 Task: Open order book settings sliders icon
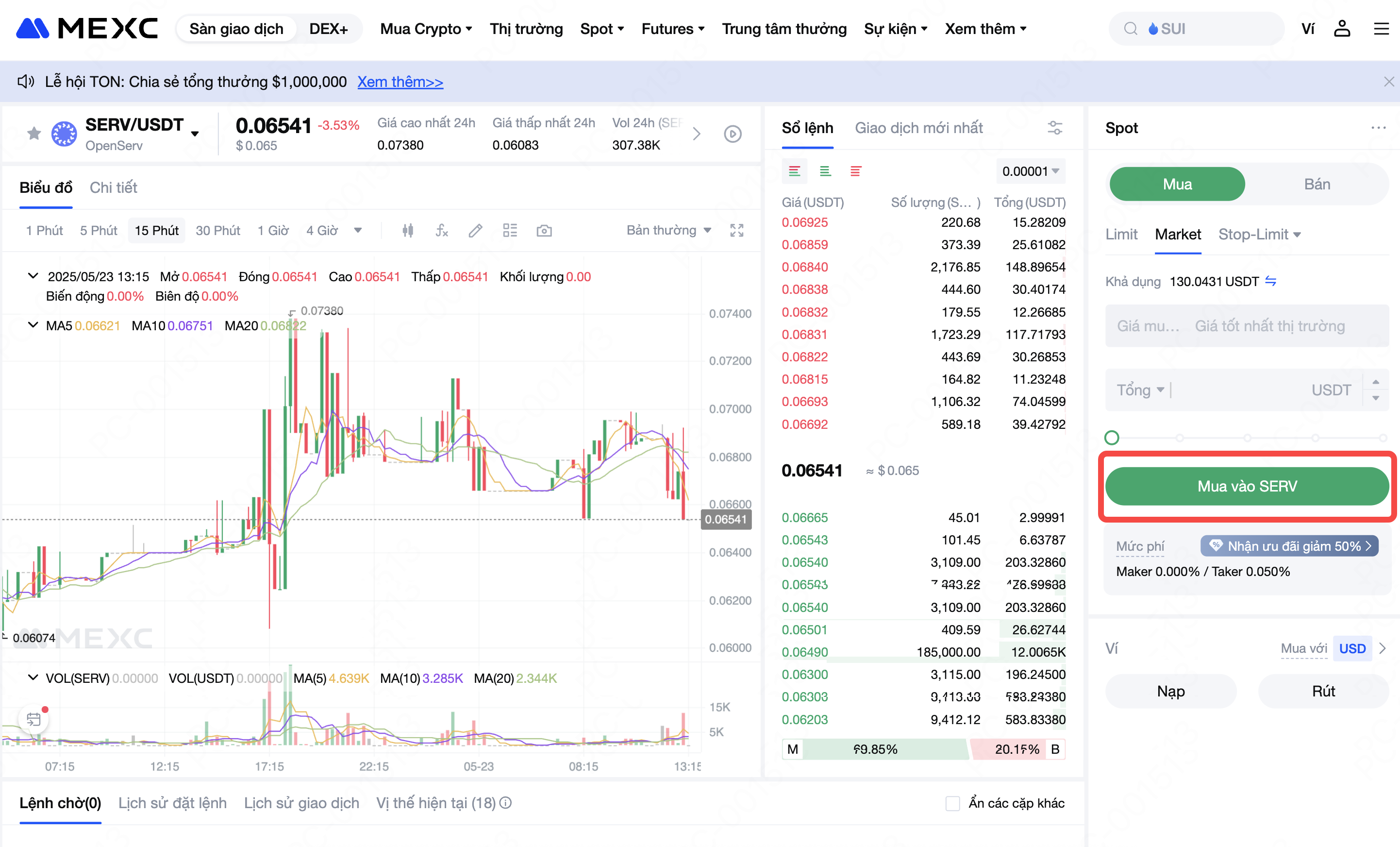pos(1055,127)
